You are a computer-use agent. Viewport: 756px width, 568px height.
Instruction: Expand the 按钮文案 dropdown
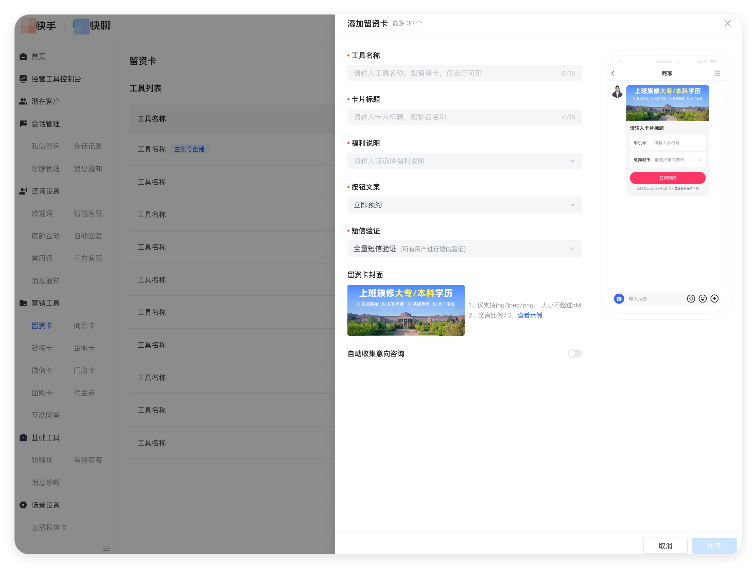(x=464, y=205)
